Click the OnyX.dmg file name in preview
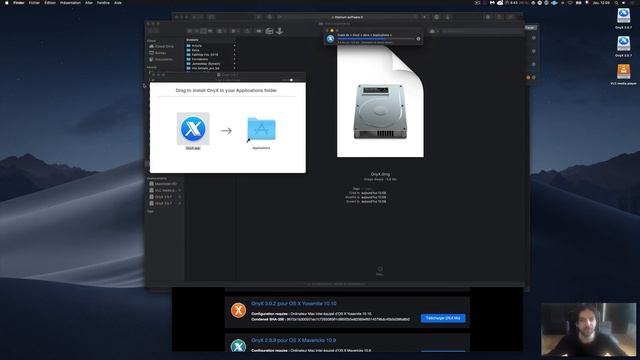Screen dimensions: 640x360 [x=380, y=174]
